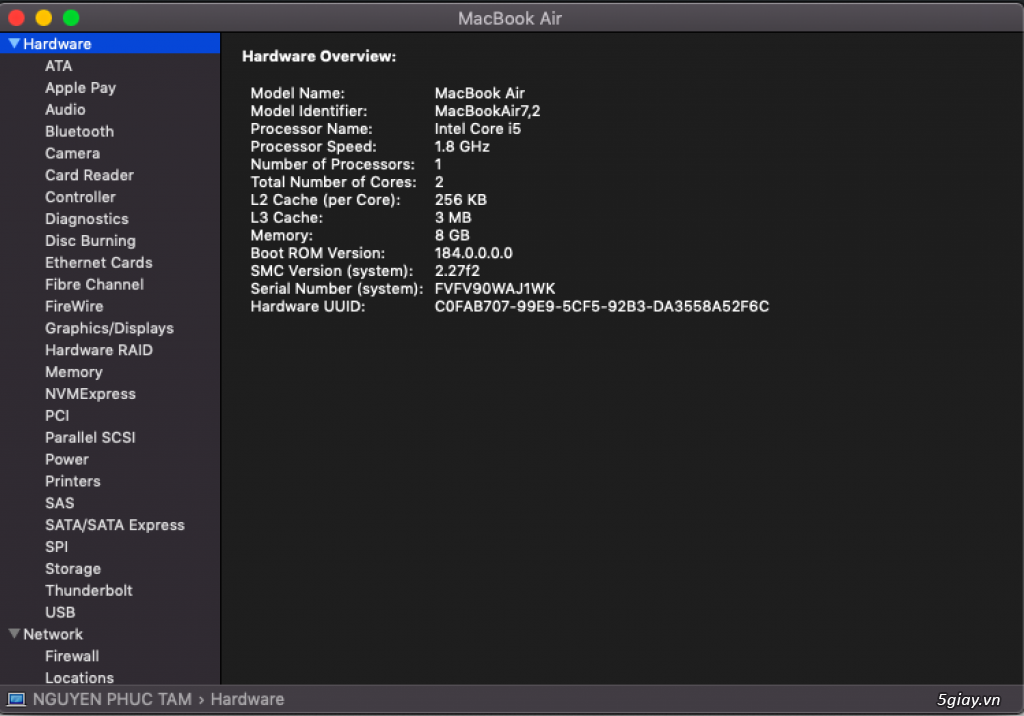Image resolution: width=1024 pixels, height=716 pixels.
Task: Click Hardware in the bottom path bar
Action: point(247,699)
